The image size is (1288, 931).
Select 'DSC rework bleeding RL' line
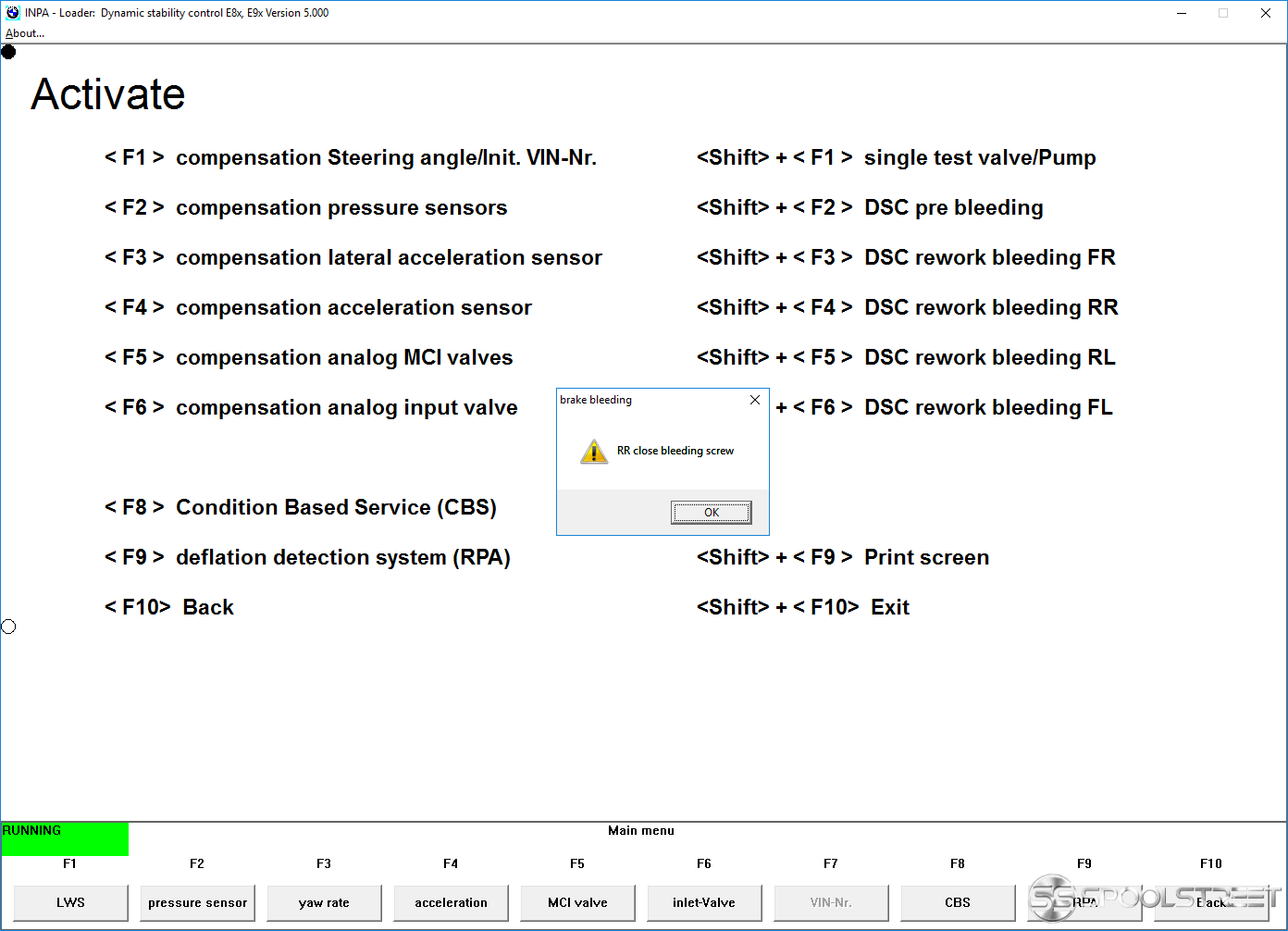coord(906,358)
